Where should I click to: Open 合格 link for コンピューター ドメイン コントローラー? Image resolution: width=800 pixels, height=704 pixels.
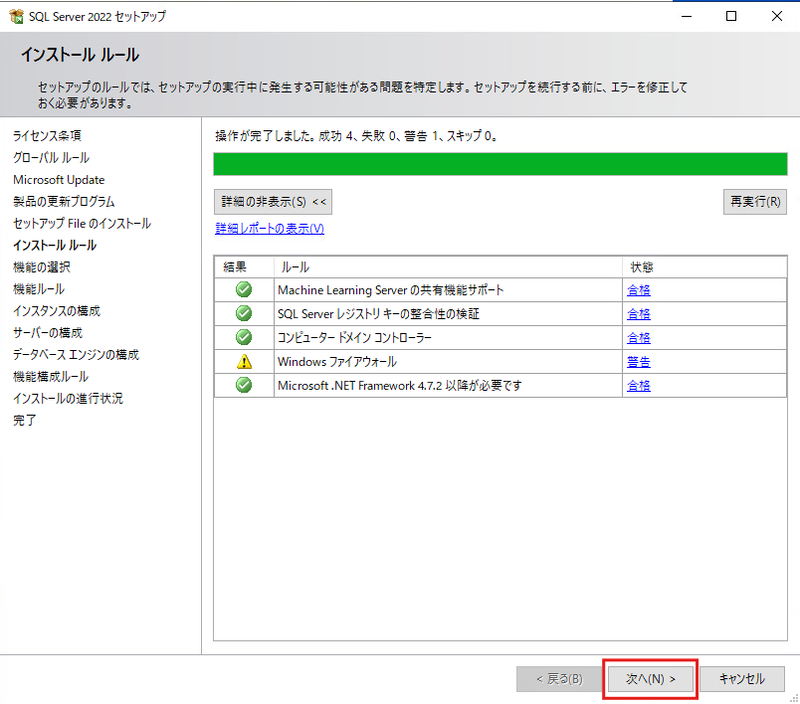click(x=638, y=338)
